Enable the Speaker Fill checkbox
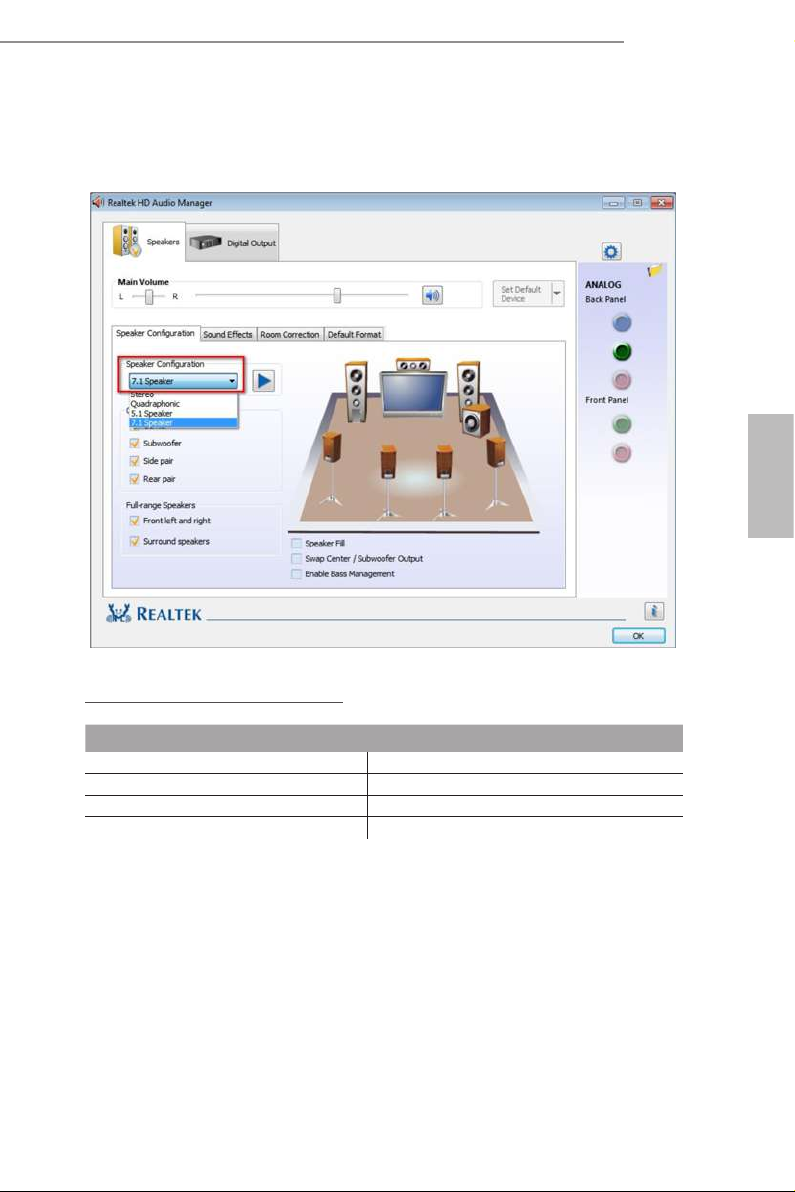The width and height of the screenshot is (795, 1192). tap(296, 544)
